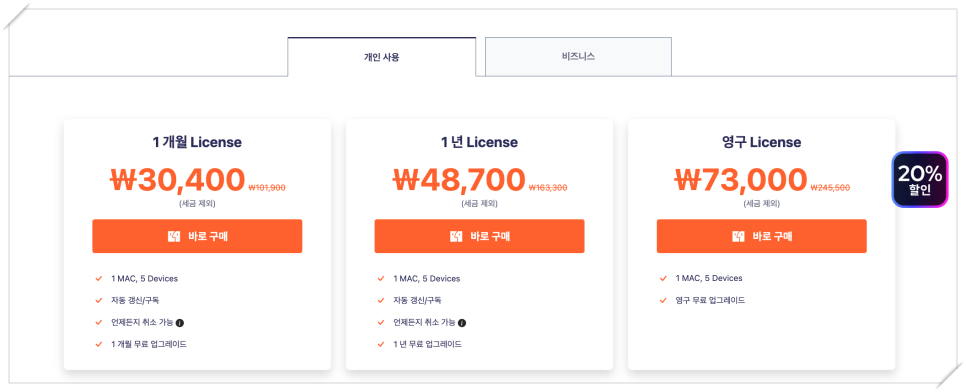This screenshot has height=392, width=966.
Task: Switch to the 비즈니스 tab
Action: pyautogui.click(x=578, y=57)
